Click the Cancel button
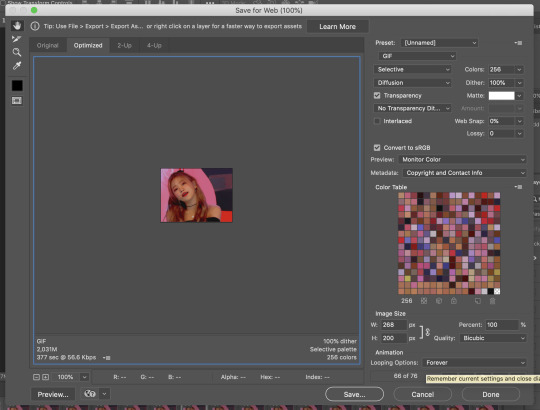This screenshot has width=540, height=410. pyautogui.click(x=423, y=394)
